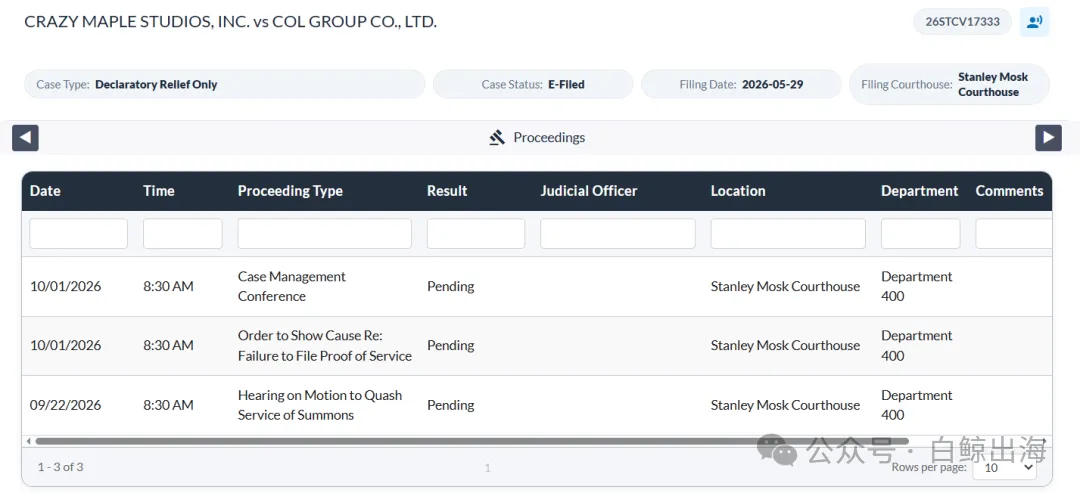Go to next section with right arrow
The width and height of the screenshot is (1080, 493).
tap(1048, 138)
